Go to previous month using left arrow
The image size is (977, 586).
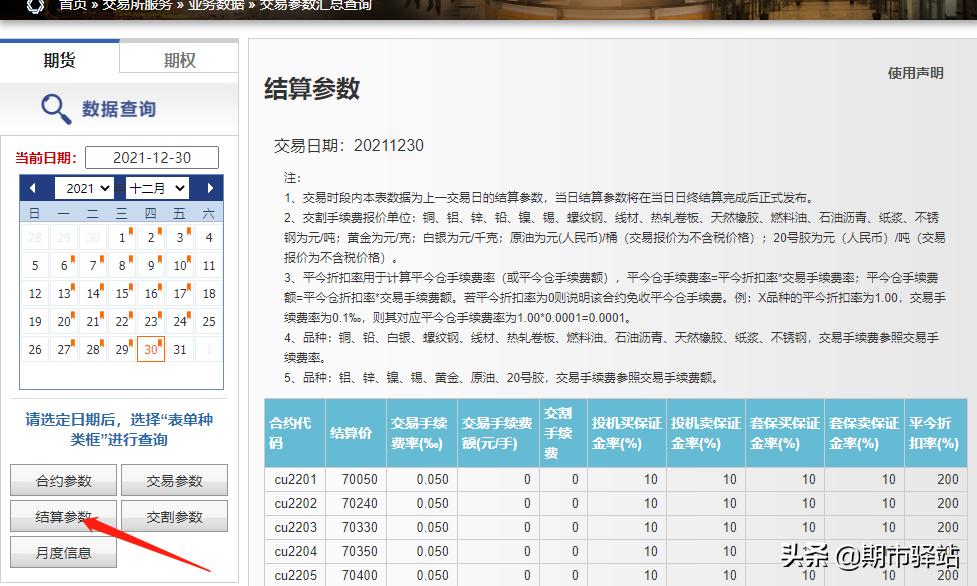tap(35, 188)
